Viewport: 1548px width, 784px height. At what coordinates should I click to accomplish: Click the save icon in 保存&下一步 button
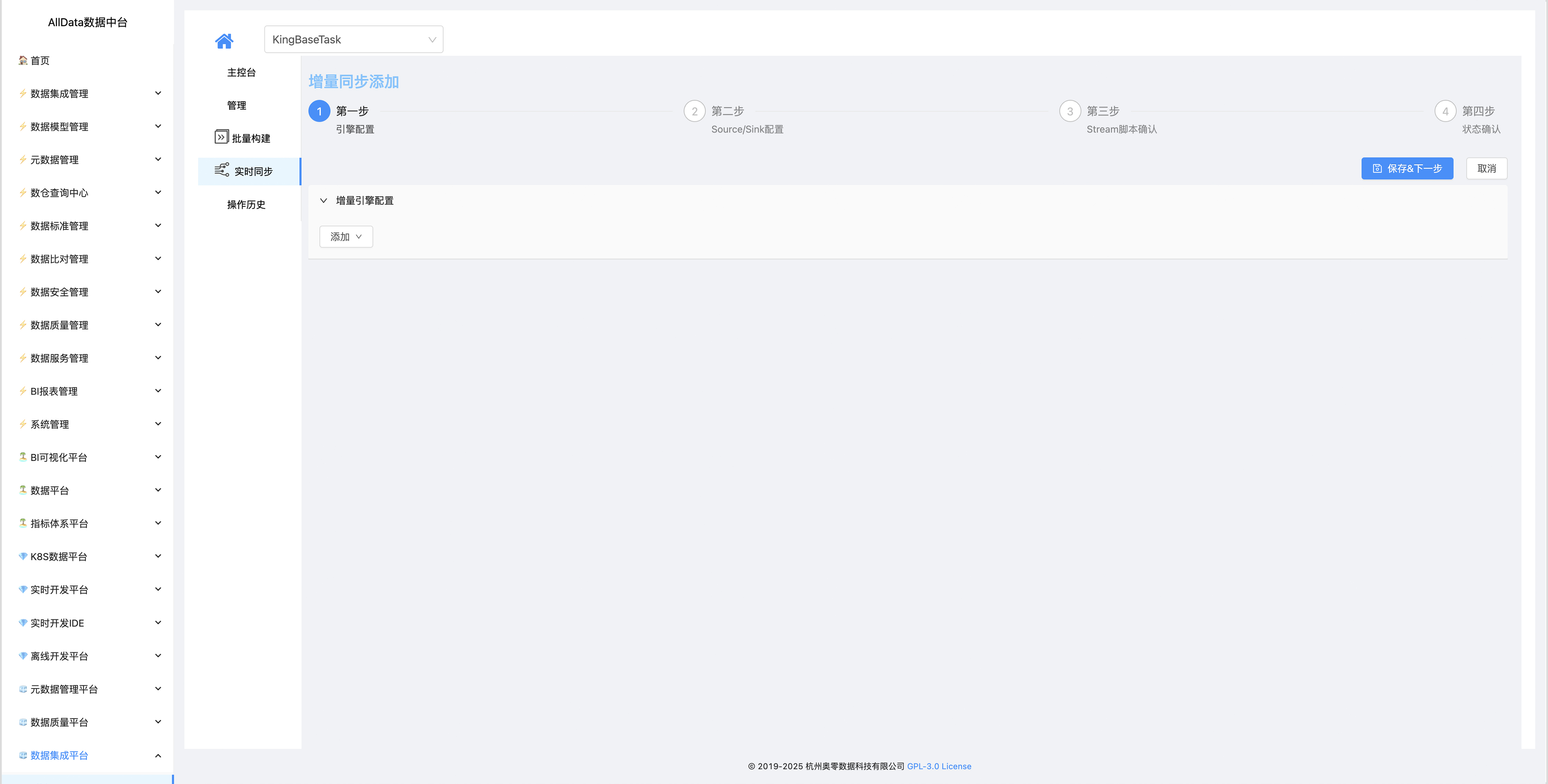pyautogui.click(x=1377, y=169)
